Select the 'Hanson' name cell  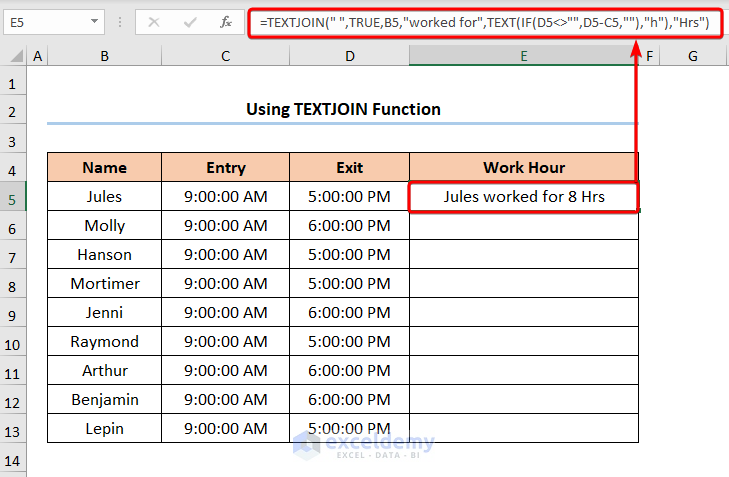(x=105, y=254)
